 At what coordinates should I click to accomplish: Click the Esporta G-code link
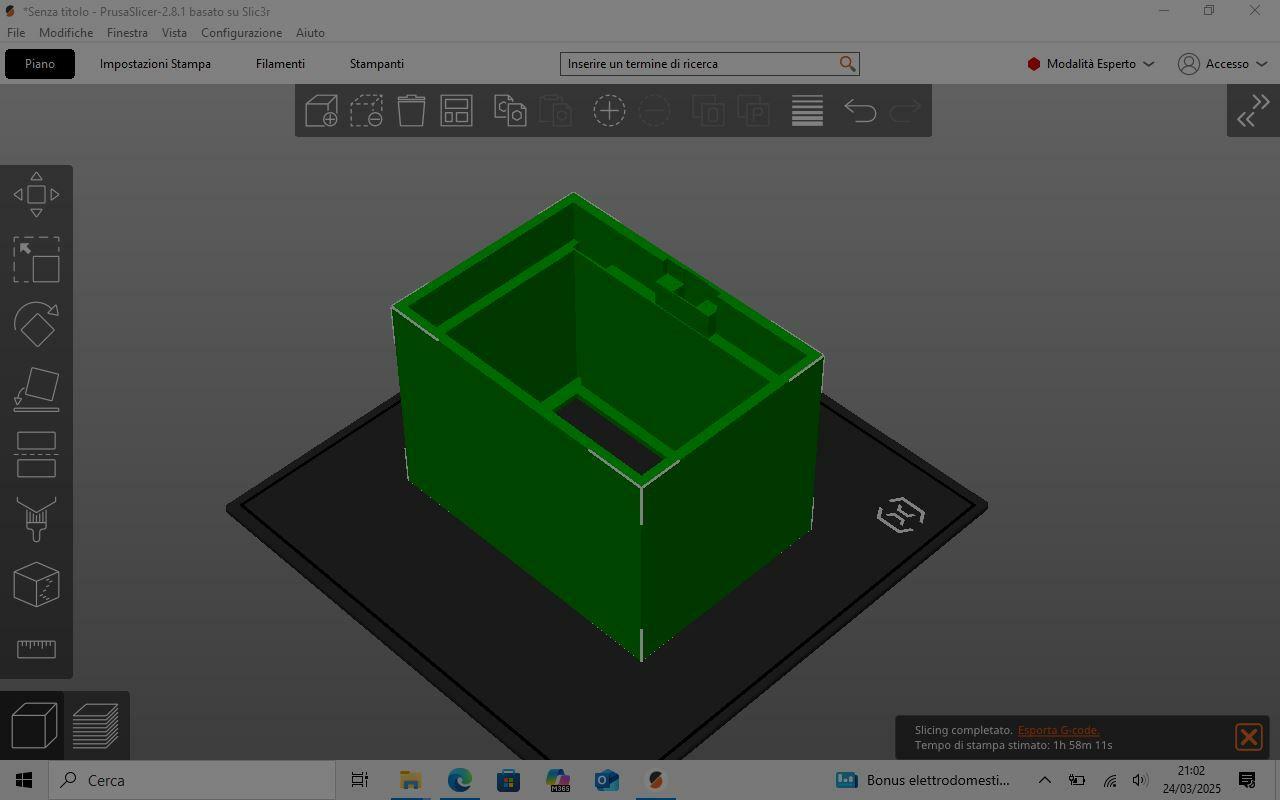pos(1058,730)
